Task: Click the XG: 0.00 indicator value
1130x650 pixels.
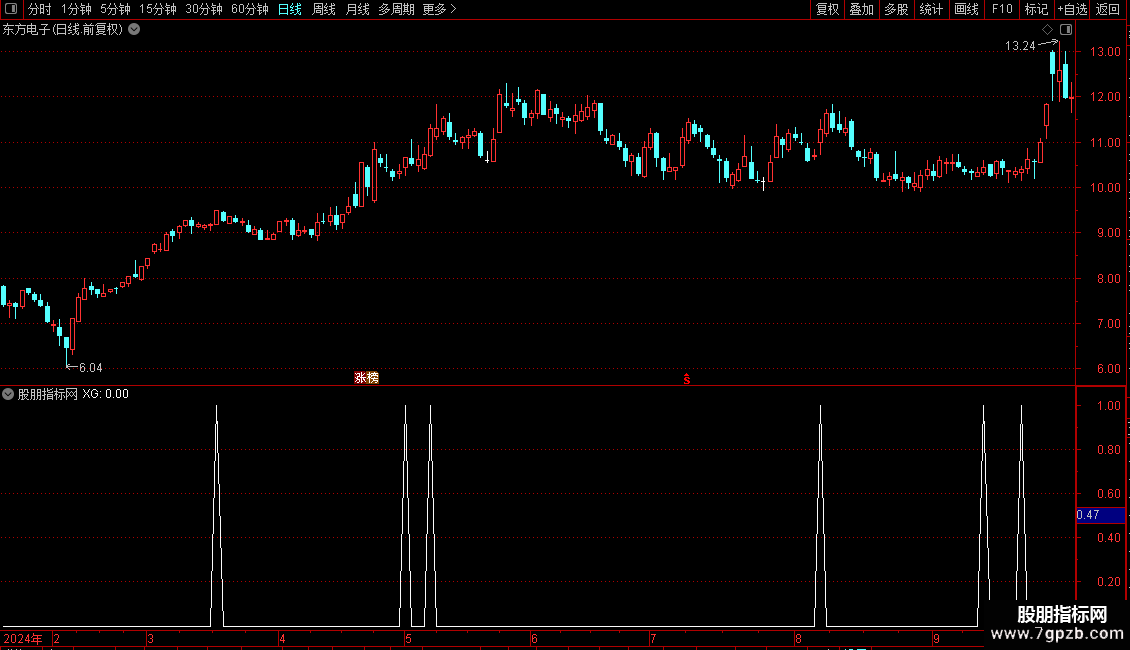Action: click(105, 394)
